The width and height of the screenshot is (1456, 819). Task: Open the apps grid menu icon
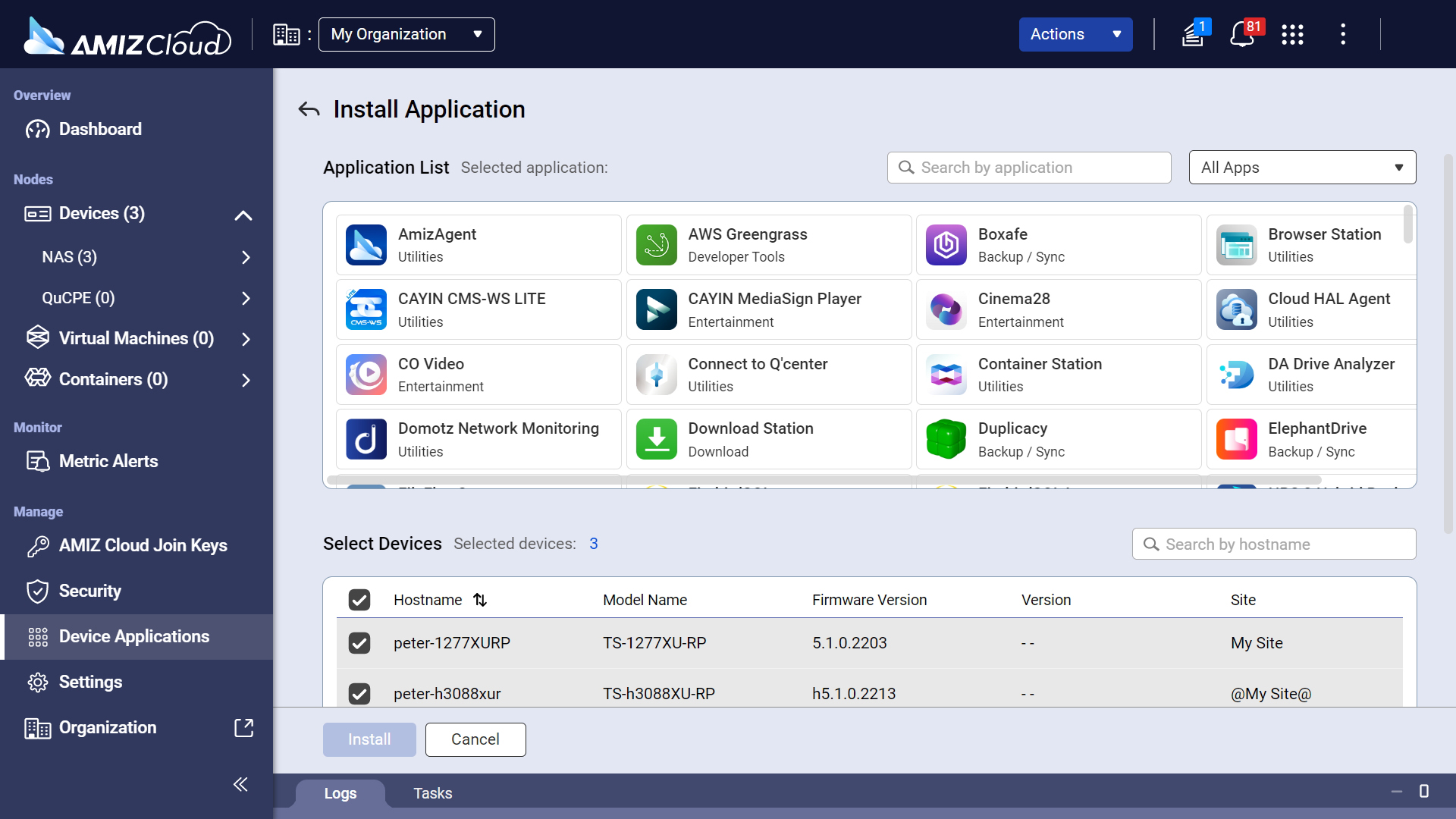1292,34
